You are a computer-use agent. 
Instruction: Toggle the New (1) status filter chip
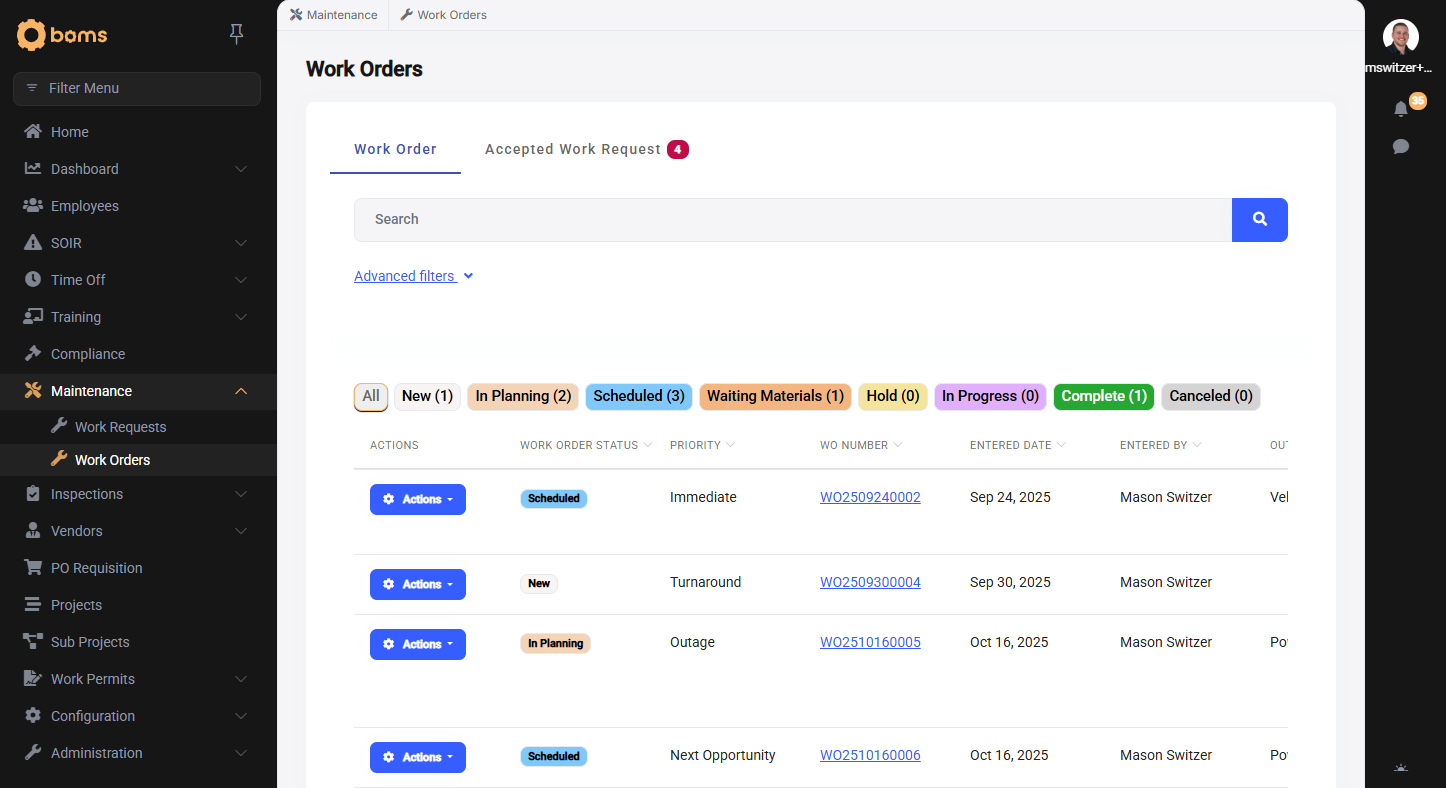click(426, 396)
